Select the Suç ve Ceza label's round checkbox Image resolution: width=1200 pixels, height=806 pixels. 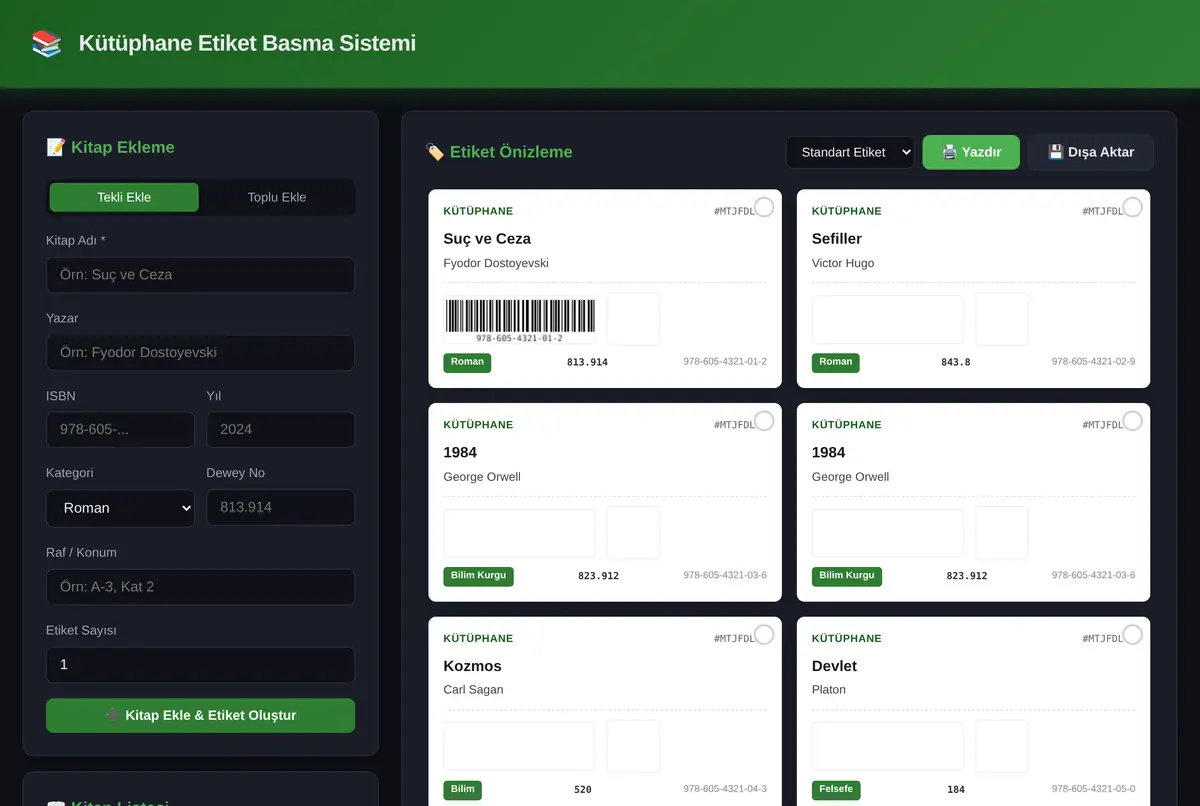click(x=764, y=207)
